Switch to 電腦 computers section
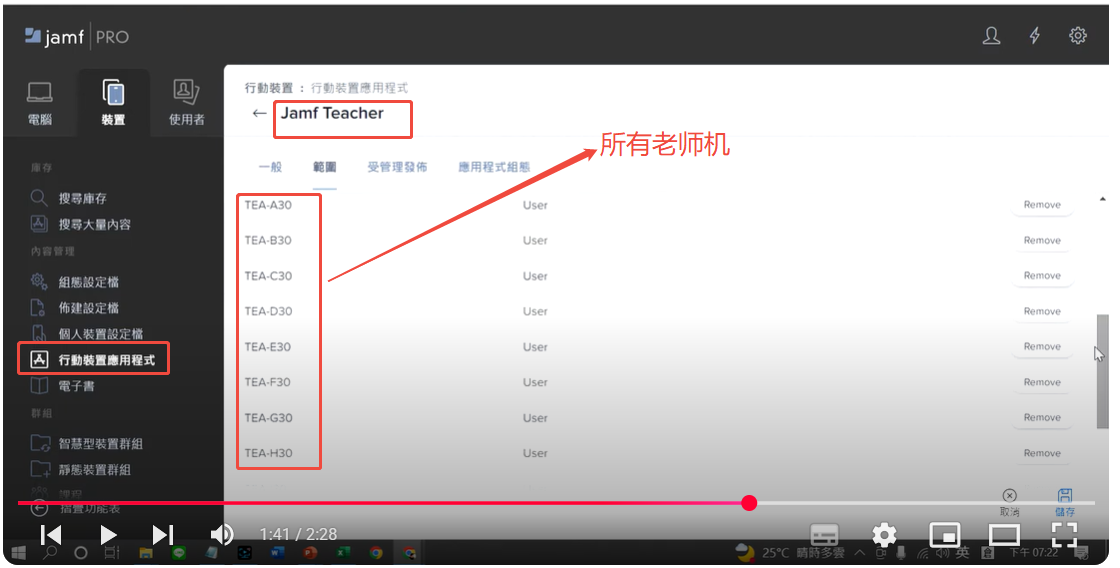1120x568 pixels. point(40,104)
